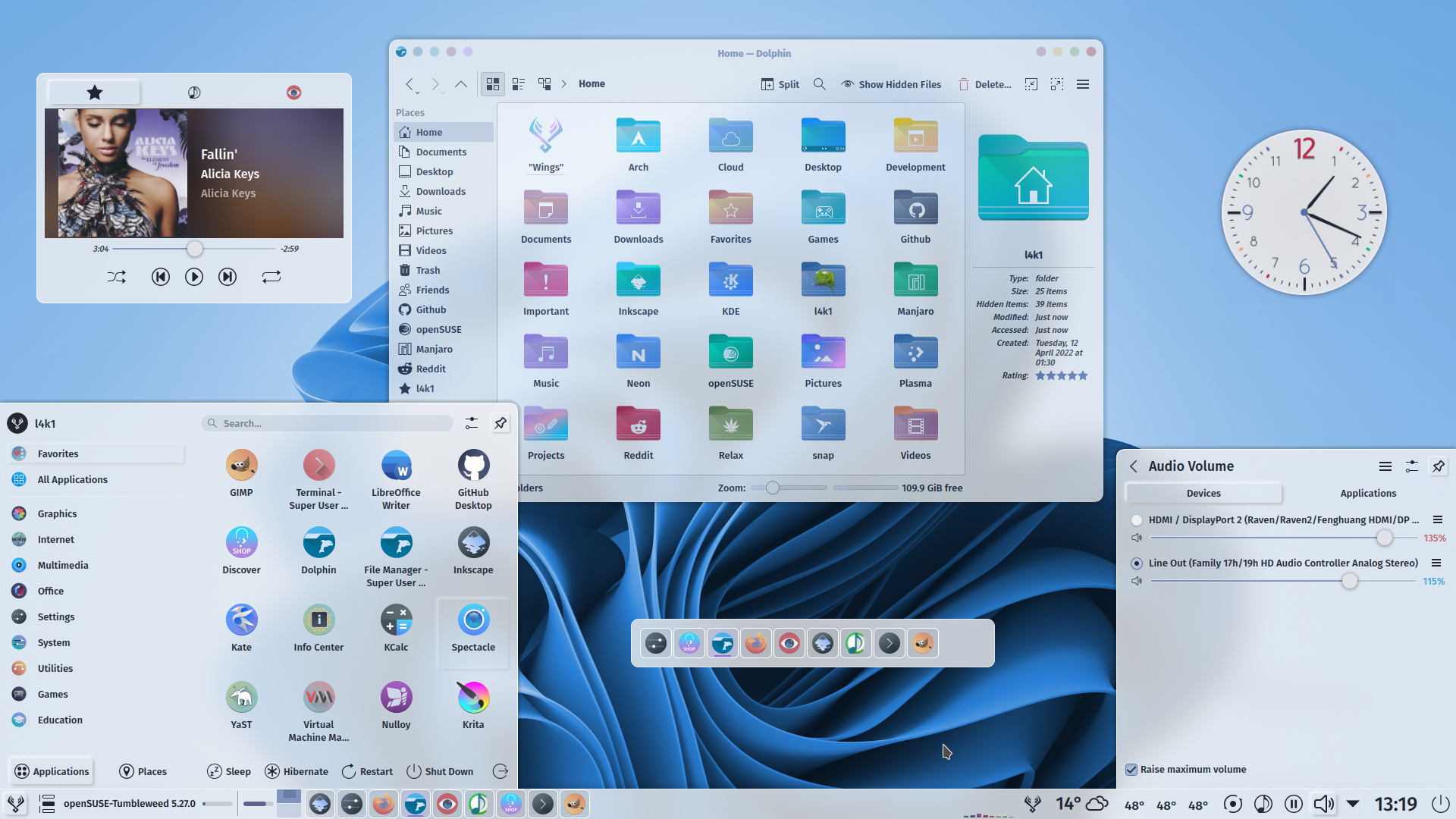Click the song progress slider handle

[195, 249]
